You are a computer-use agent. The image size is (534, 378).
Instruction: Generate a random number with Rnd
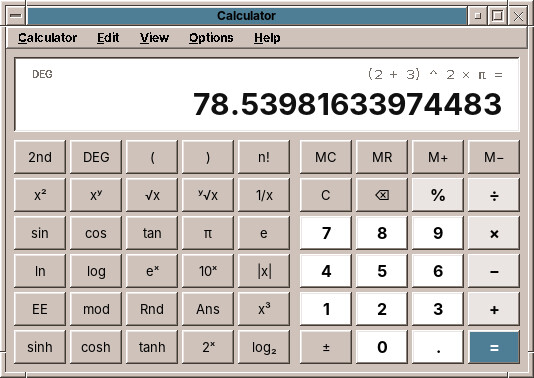coord(152,309)
